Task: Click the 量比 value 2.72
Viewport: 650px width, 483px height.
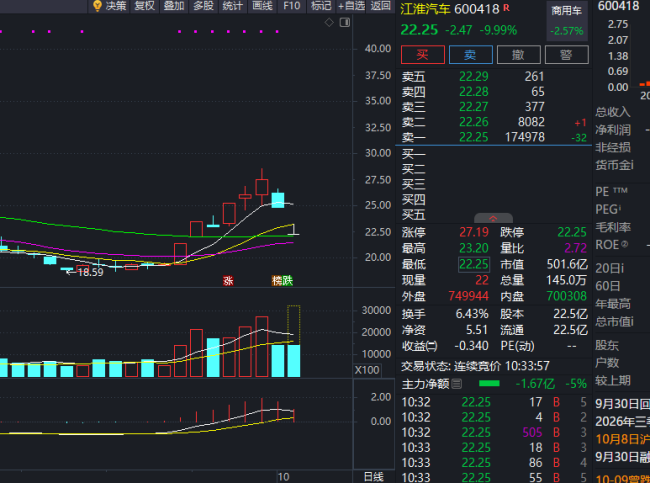Action: 575,248
